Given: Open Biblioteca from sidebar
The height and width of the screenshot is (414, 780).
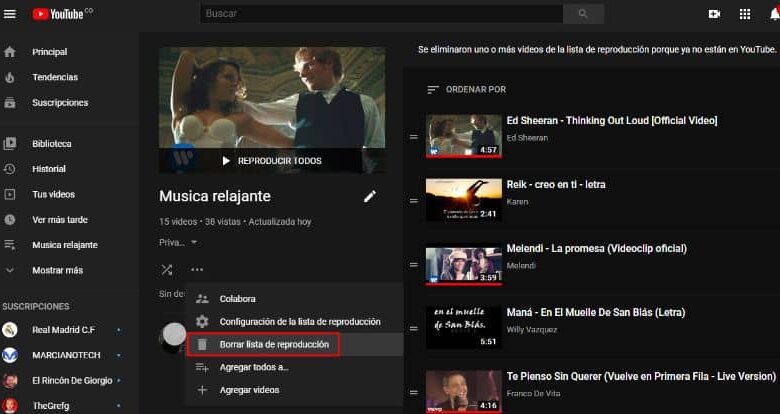Looking at the screenshot, I should [x=52, y=144].
